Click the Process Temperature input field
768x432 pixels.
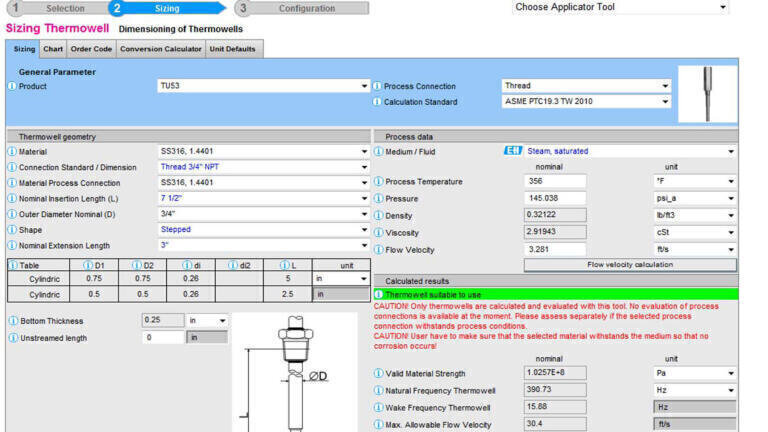(555, 181)
